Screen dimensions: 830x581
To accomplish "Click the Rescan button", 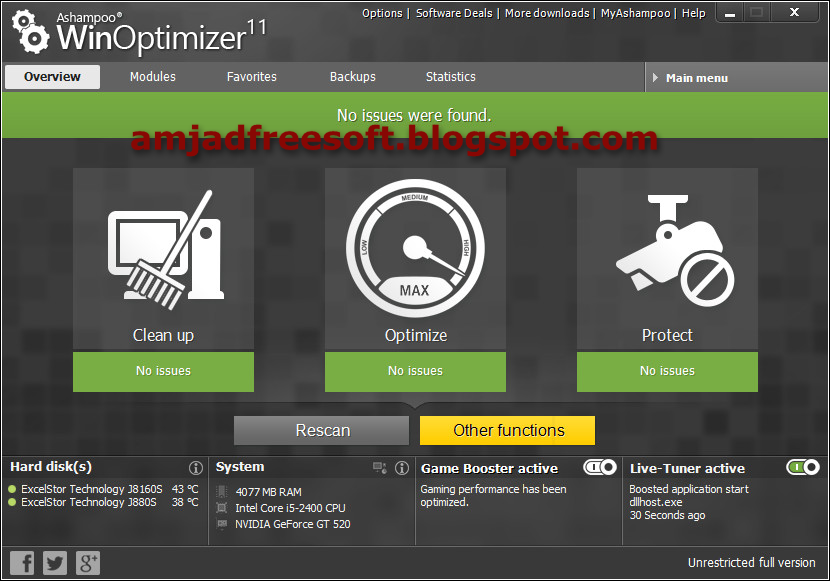I will 322,430.
